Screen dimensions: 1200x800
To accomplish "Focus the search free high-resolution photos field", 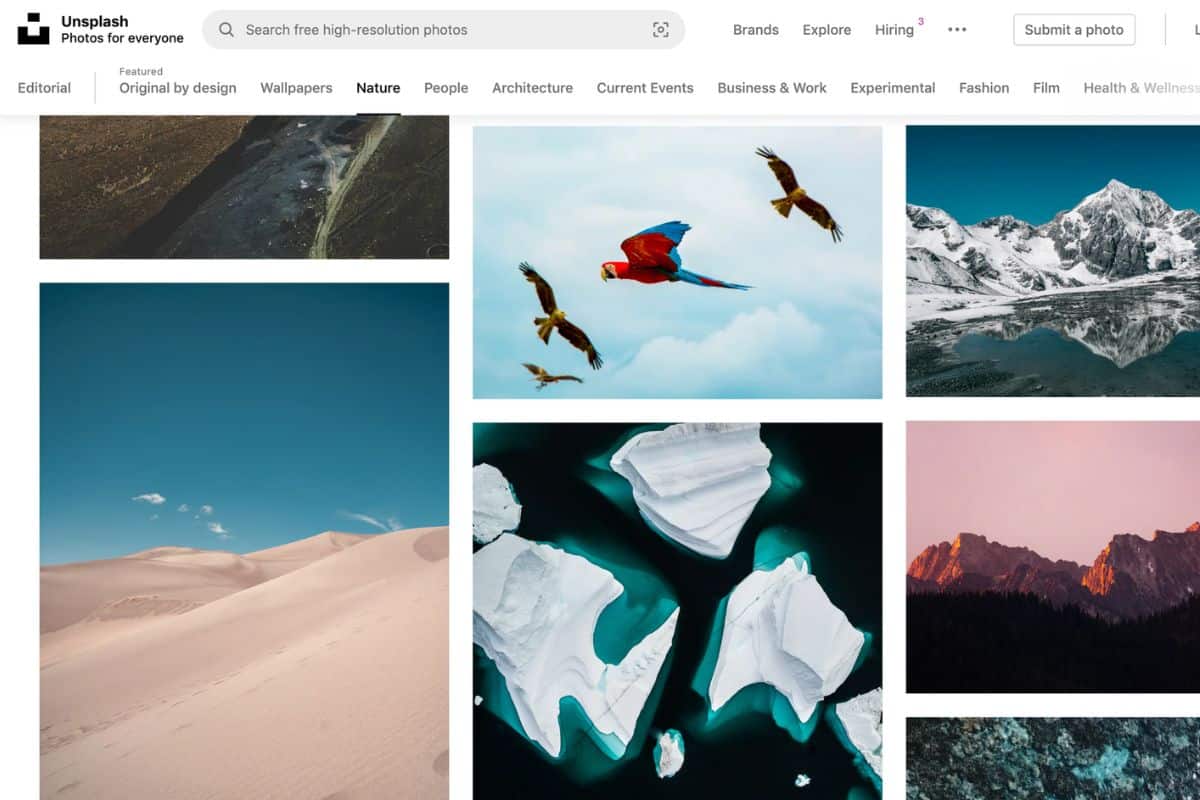I will point(443,30).
